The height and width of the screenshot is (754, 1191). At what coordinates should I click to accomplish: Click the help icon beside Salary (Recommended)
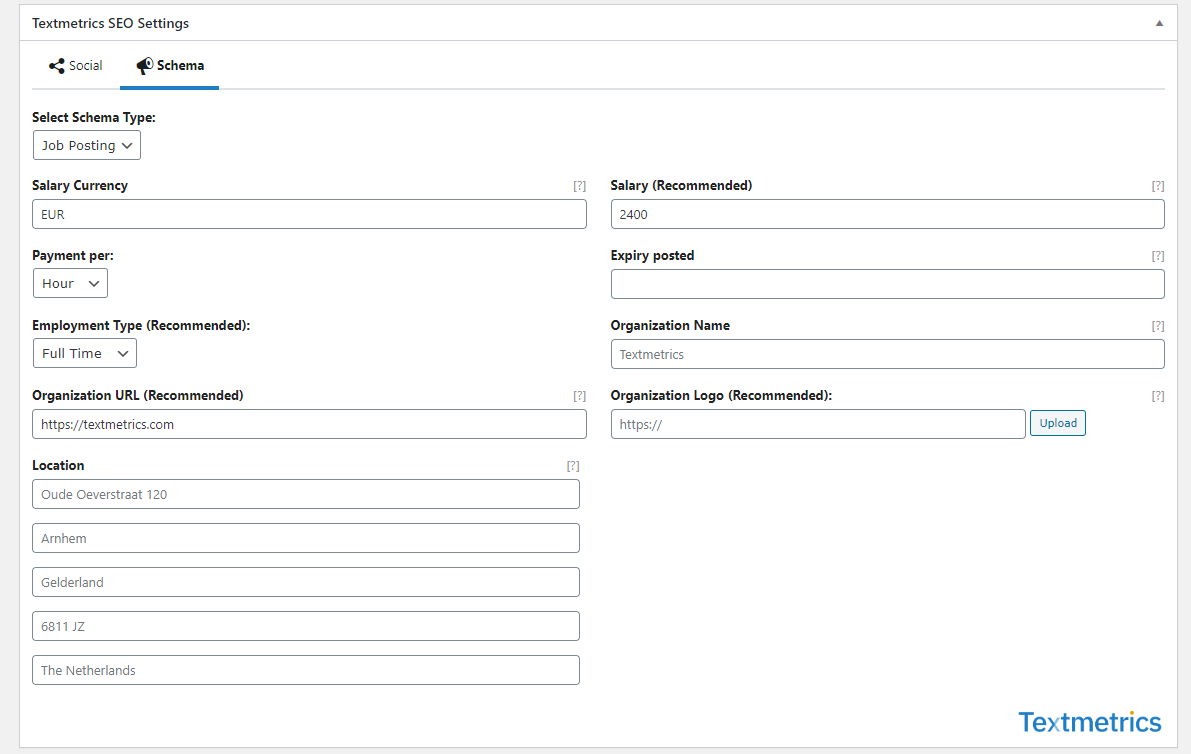(x=1157, y=186)
